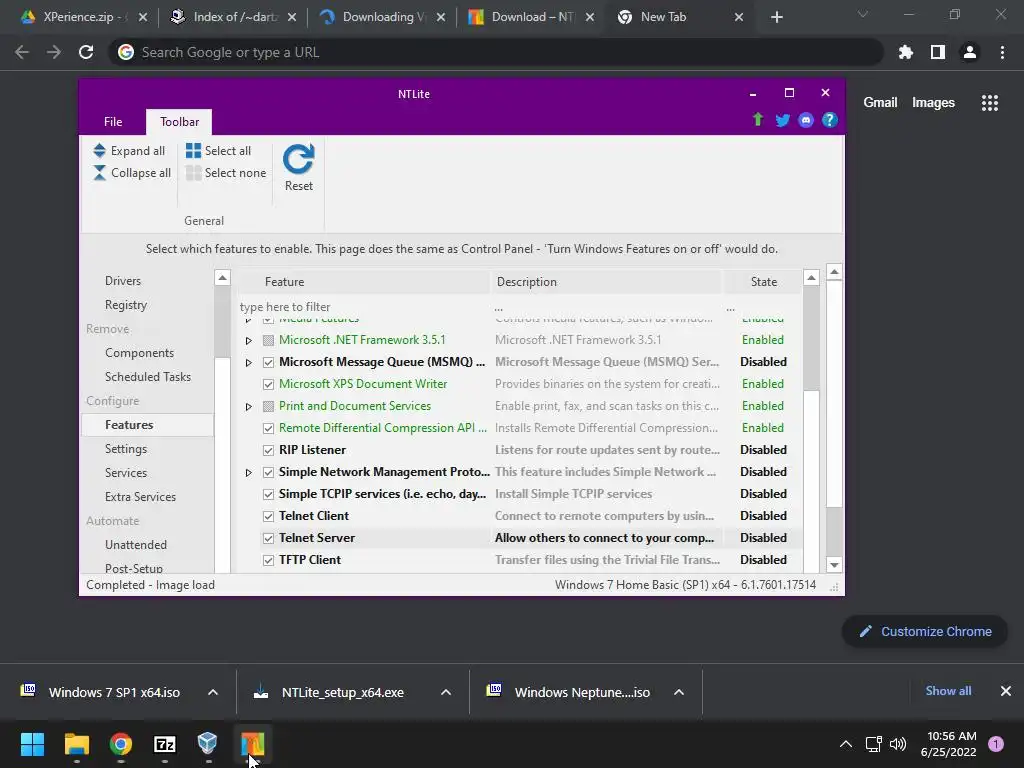Click the green update arrow in NTLite
Image resolution: width=1024 pixels, height=768 pixels.
pos(758,120)
